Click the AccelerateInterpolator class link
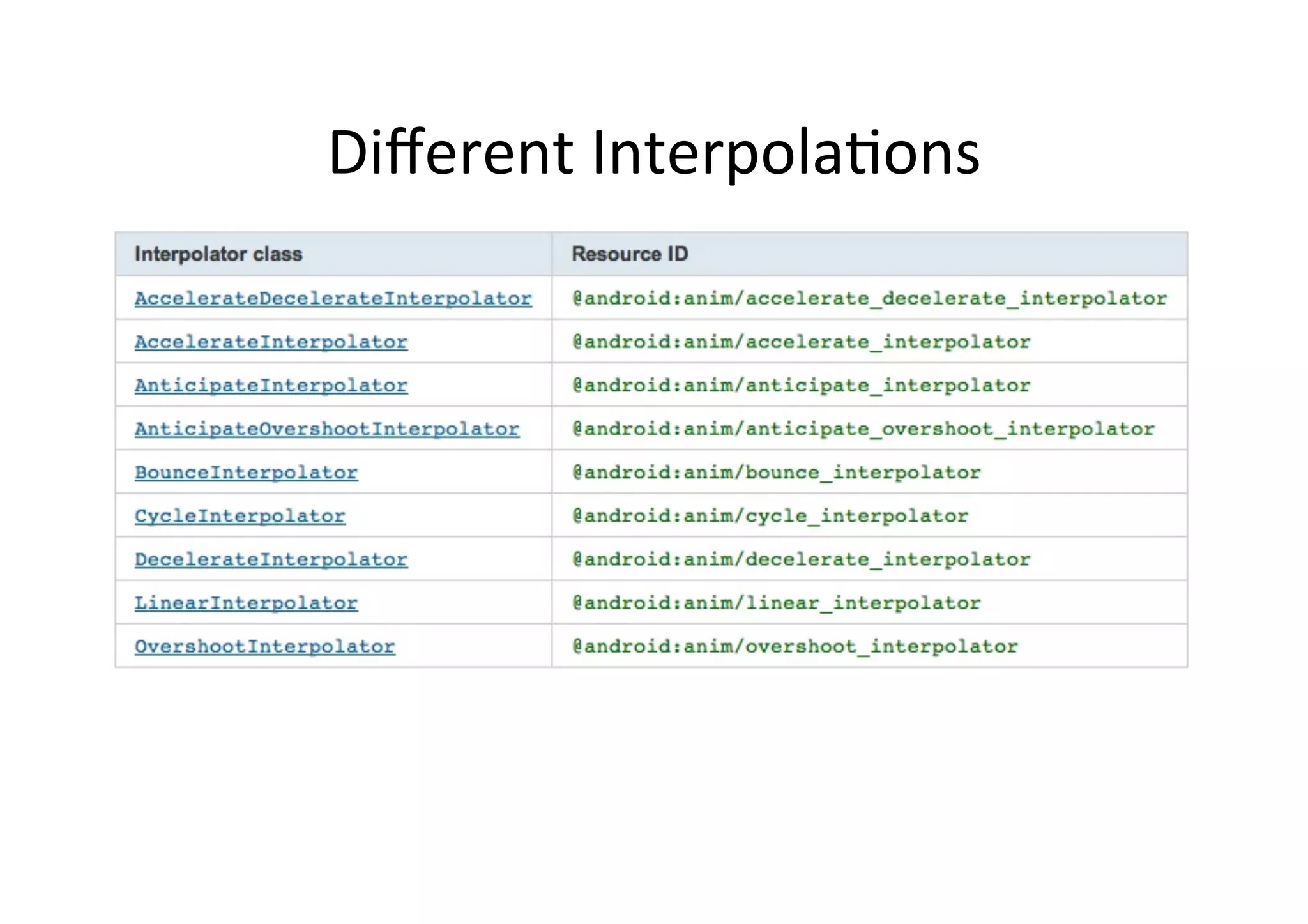Screen dimensions: 1308x924 point(271,342)
